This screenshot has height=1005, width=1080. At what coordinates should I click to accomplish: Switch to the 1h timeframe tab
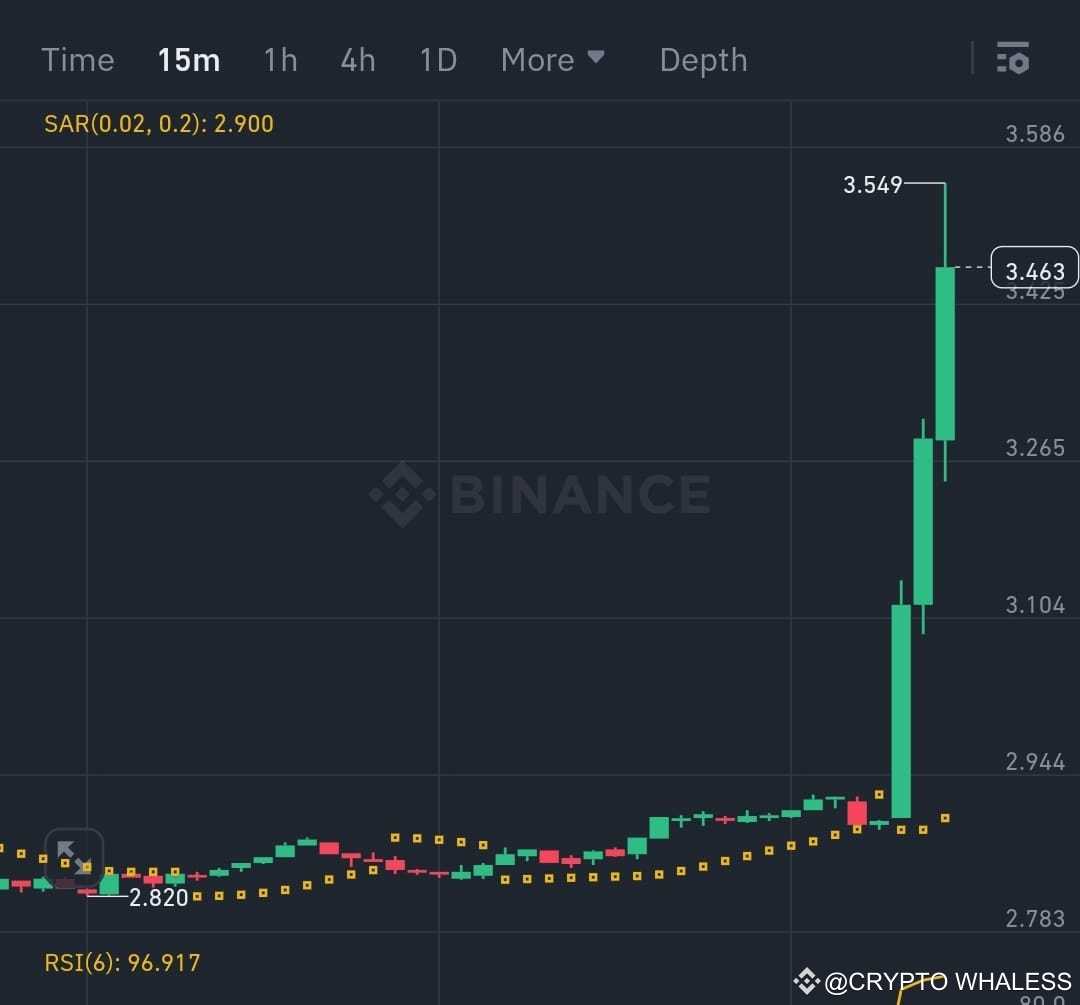[280, 59]
